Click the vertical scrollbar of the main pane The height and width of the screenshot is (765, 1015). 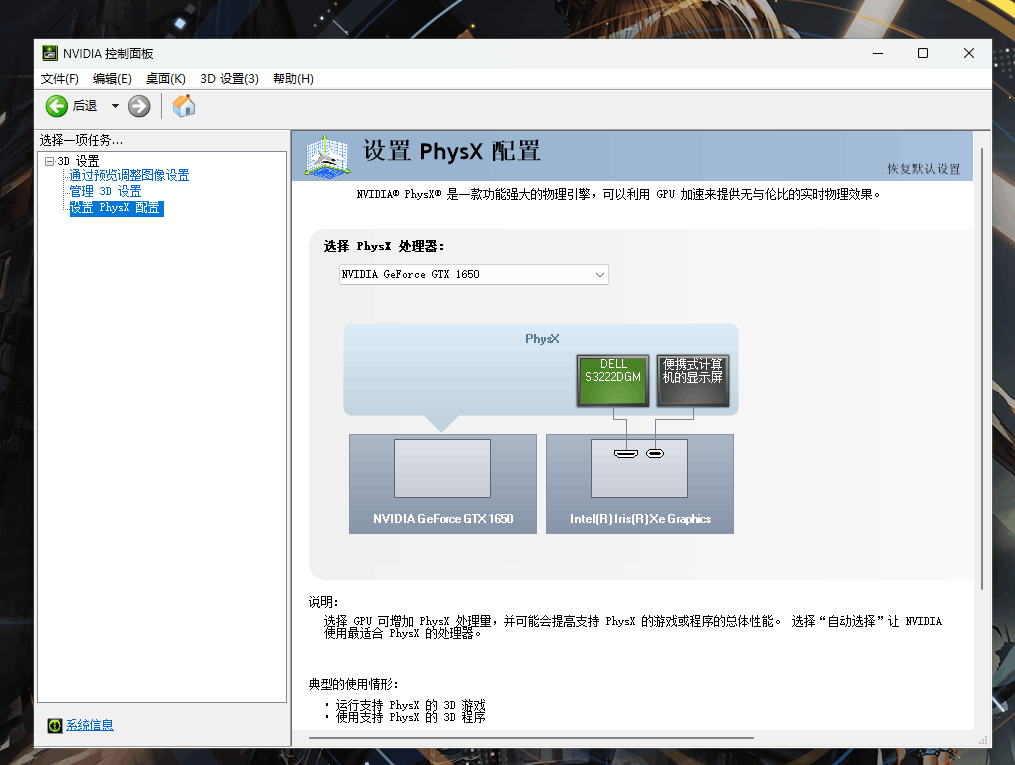982,369
